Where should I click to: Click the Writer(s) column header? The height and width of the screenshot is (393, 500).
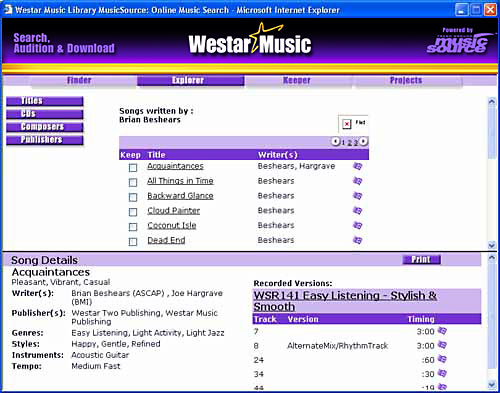278,155
